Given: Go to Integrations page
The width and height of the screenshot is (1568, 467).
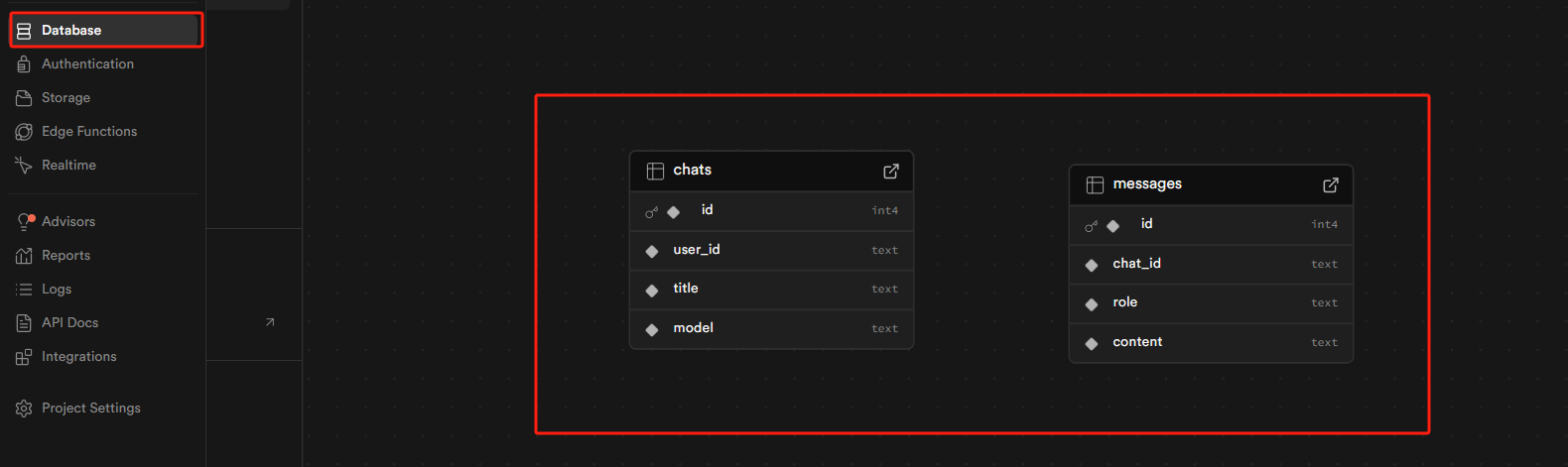Looking at the screenshot, I should [x=78, y=357].
